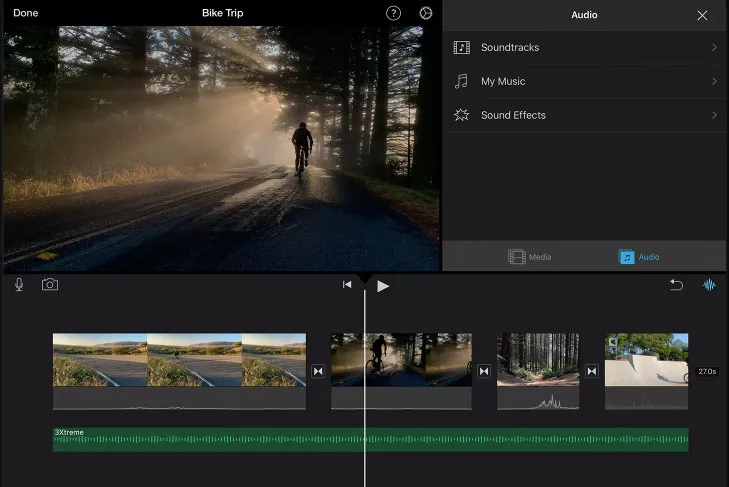Viewport: 729px width, 487px height.
Task: Edit transition before the skate ramp clip
Action: (x=592, y=371)
